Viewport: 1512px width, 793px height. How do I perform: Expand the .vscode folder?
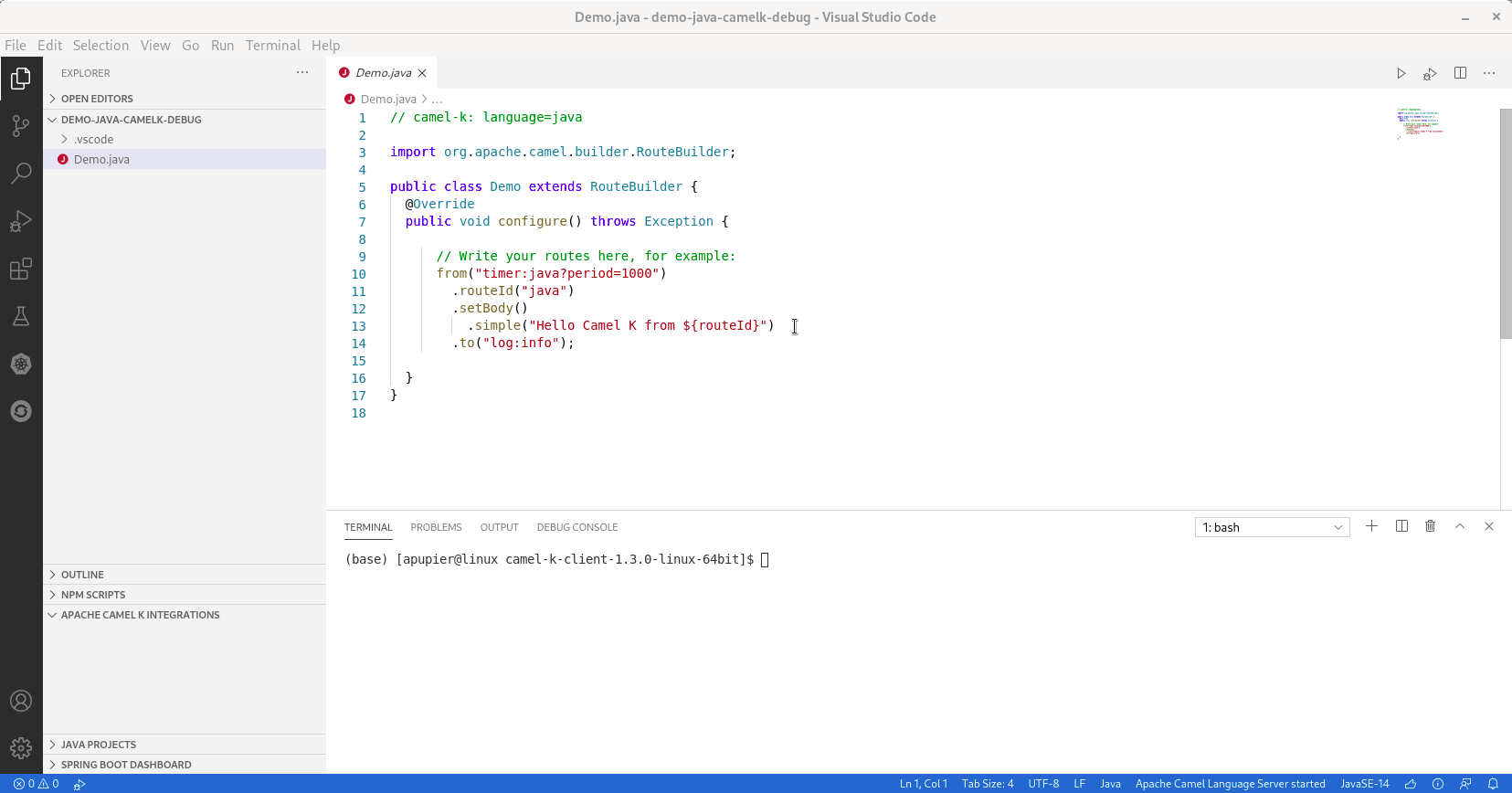(x=94, y=140)
